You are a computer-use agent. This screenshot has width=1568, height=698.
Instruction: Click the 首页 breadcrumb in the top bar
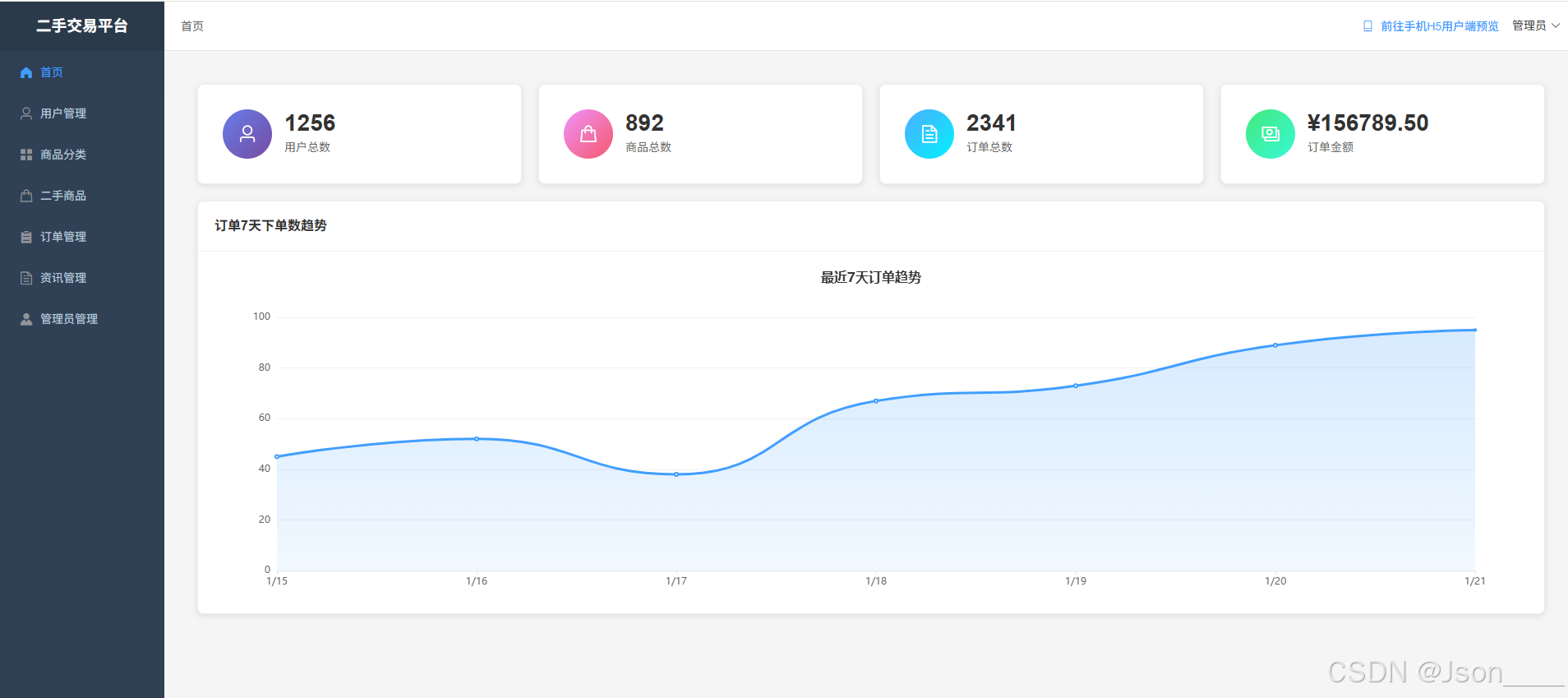click(x=192, y=26)
